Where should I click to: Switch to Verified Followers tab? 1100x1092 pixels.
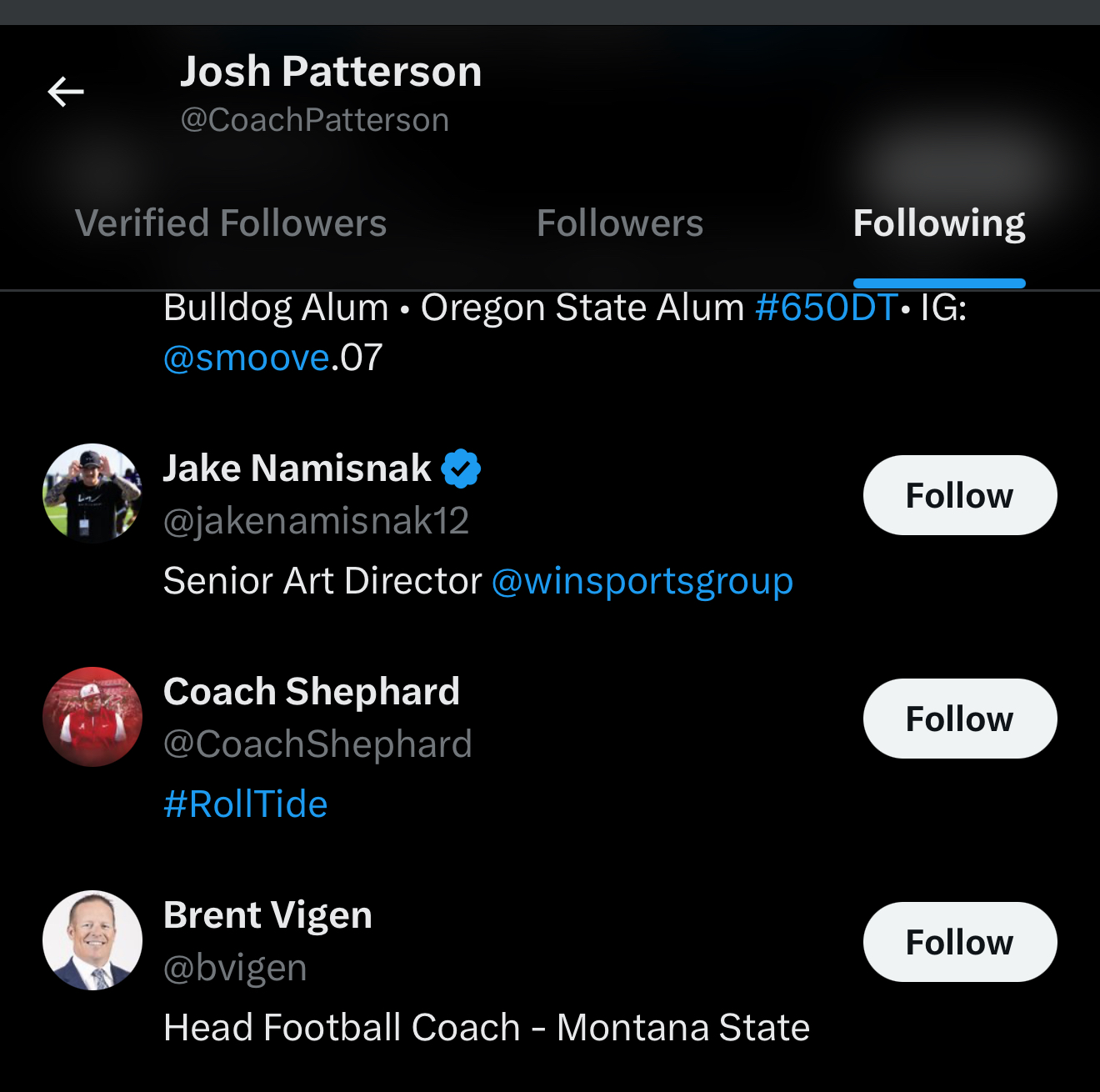(x=231, y=223)
